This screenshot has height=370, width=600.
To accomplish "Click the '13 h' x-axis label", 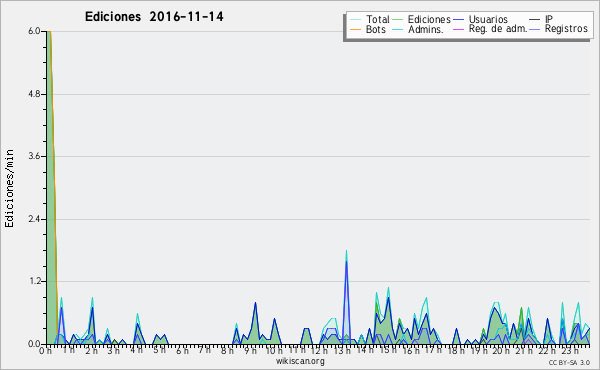I will tap(342, 351).
